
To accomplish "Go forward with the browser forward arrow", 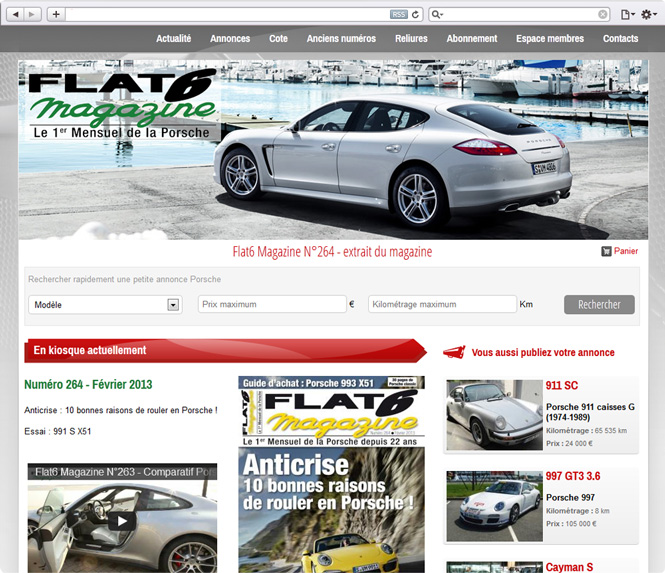I will 32,14.
